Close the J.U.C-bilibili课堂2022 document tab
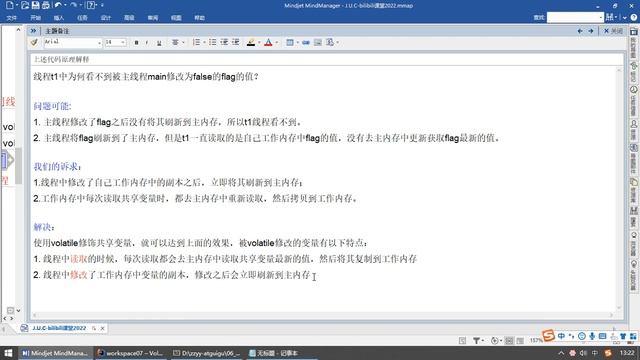The image size is (640, 360). click(x=102, y=328)
